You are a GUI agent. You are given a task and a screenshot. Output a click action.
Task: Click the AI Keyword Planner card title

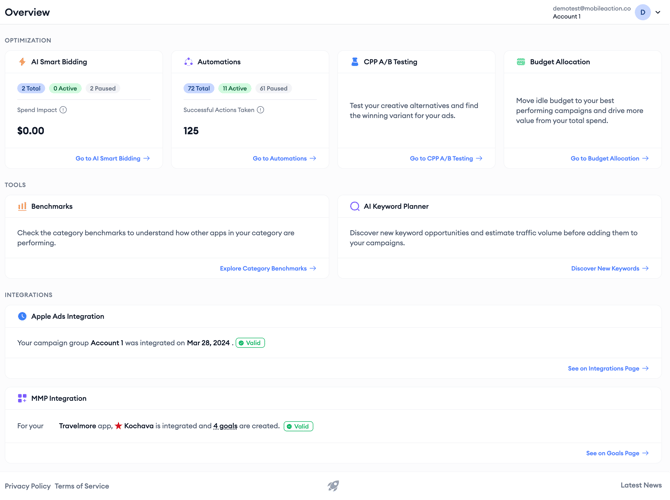(x=396, y=206)
